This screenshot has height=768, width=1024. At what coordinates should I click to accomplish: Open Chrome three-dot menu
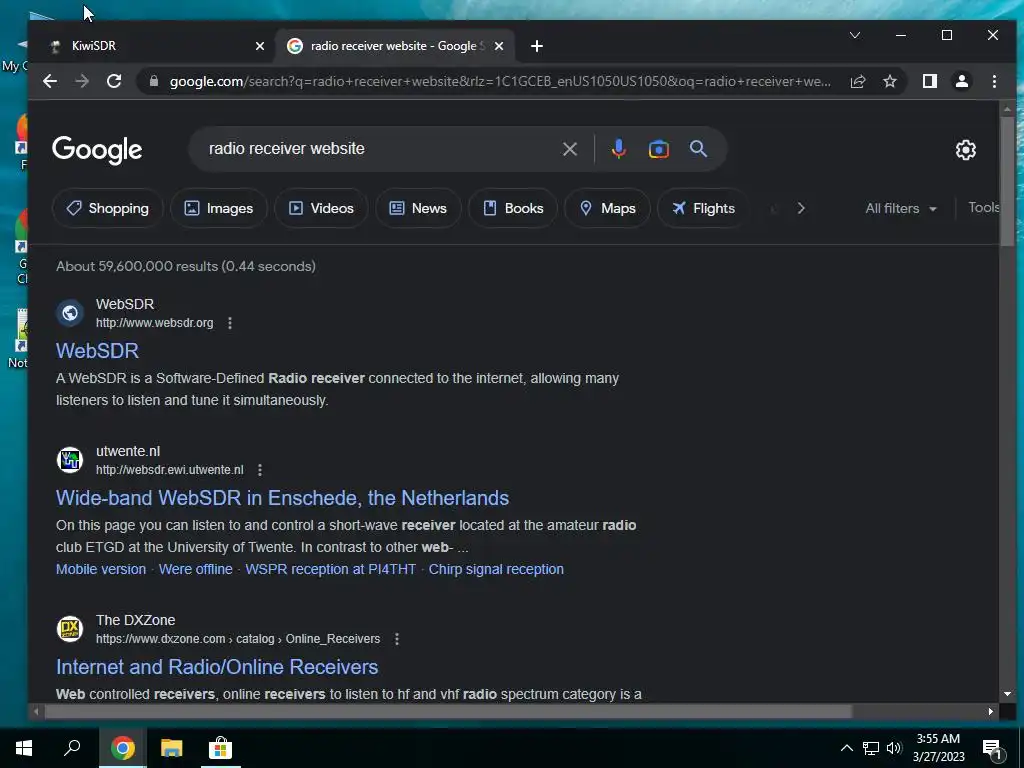[x=994, y=81]
